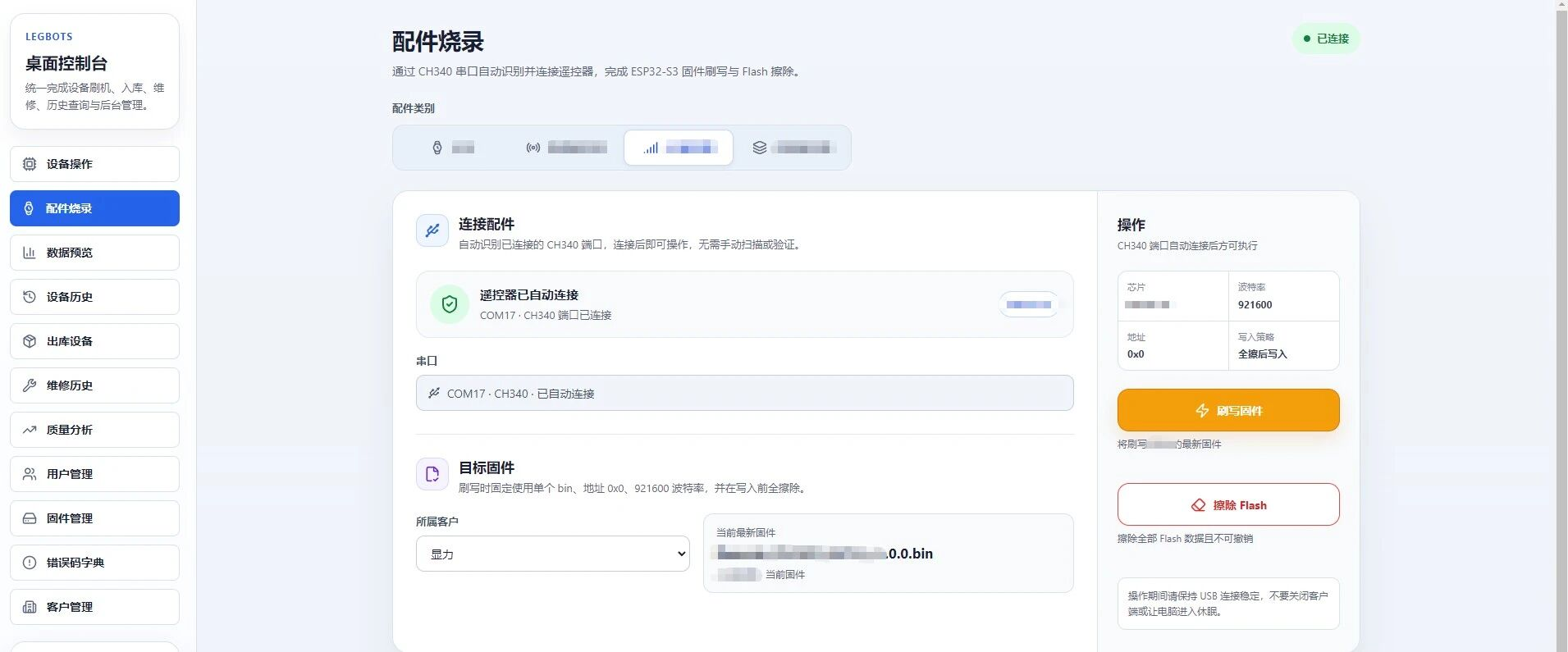Click the 已连接 status badge
The height and width of the screenshot is (652, 1568).
(x=1326, y=39)
